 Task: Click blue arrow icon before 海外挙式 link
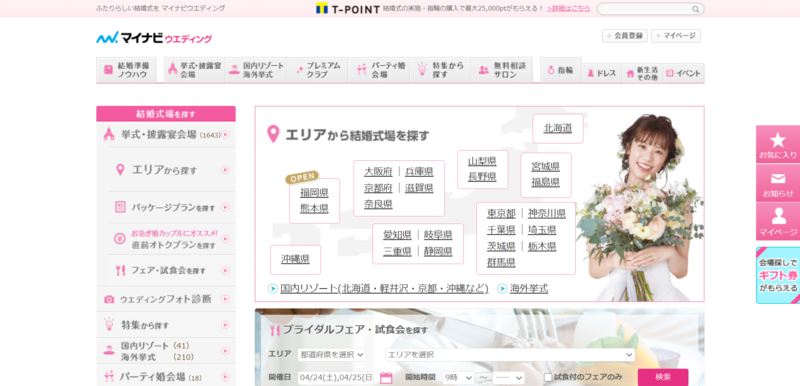[502, 289]
